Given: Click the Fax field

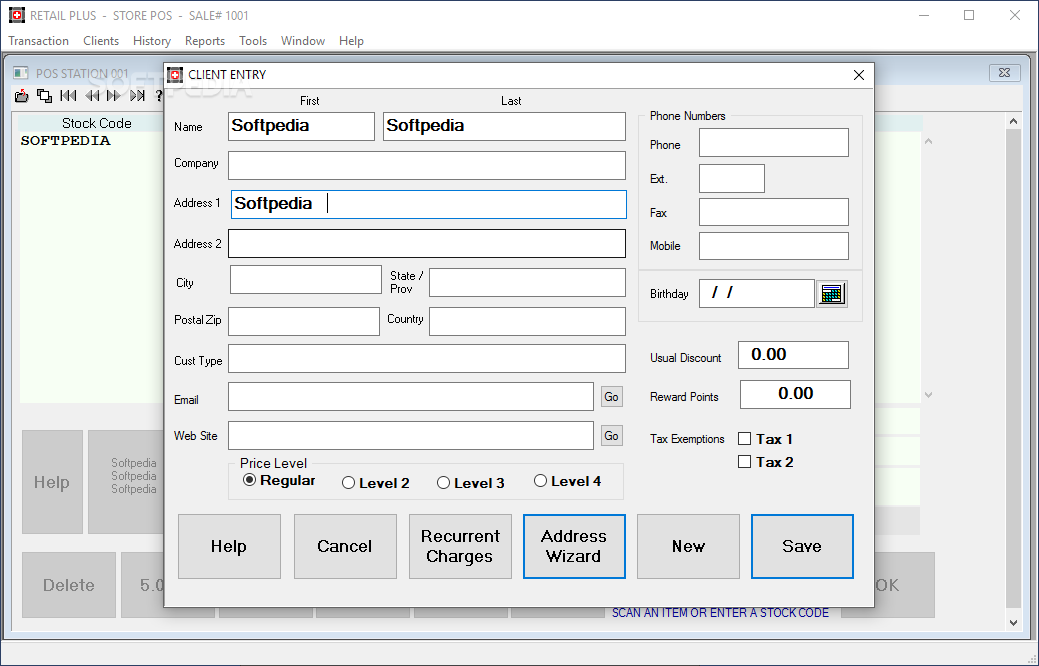Looking at the screenshot, I should 774,212.
